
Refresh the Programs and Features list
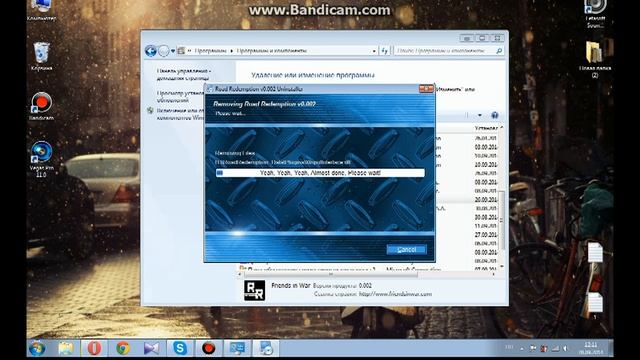[x=384, y=51]
